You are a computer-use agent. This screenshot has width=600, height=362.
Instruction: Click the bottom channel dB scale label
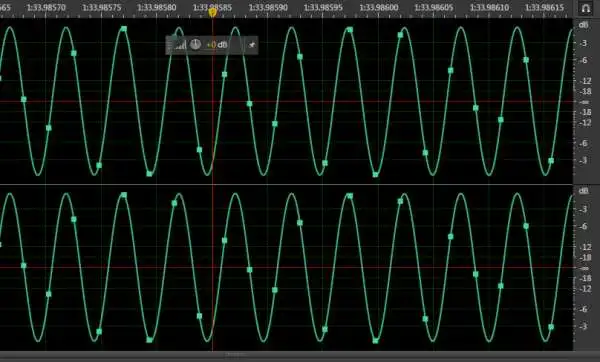pos(583,191)
